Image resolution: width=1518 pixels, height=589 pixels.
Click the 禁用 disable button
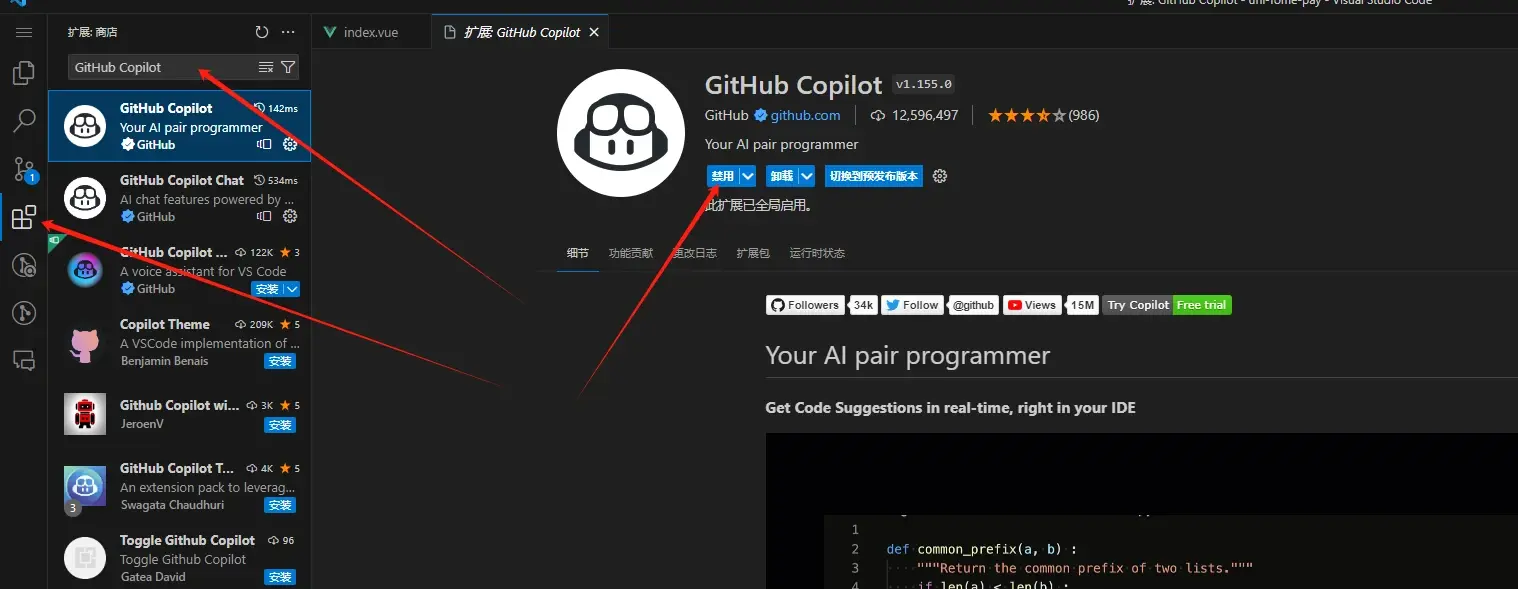click(722, 176)
